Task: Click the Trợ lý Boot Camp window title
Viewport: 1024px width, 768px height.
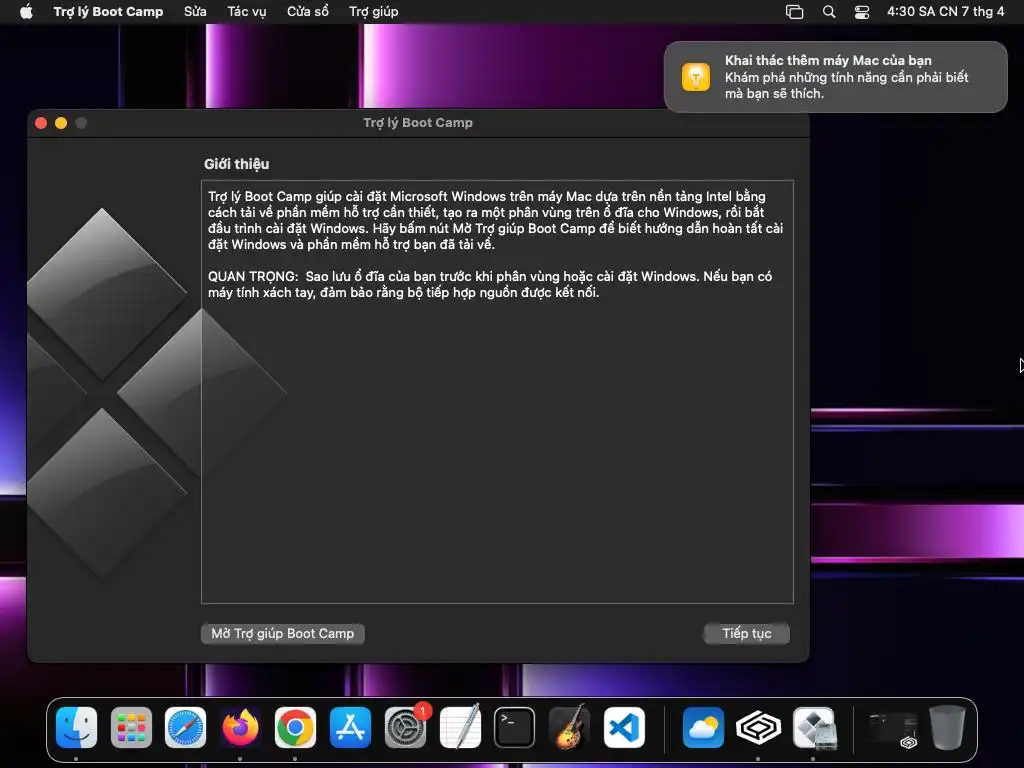Action: (418, 123)
